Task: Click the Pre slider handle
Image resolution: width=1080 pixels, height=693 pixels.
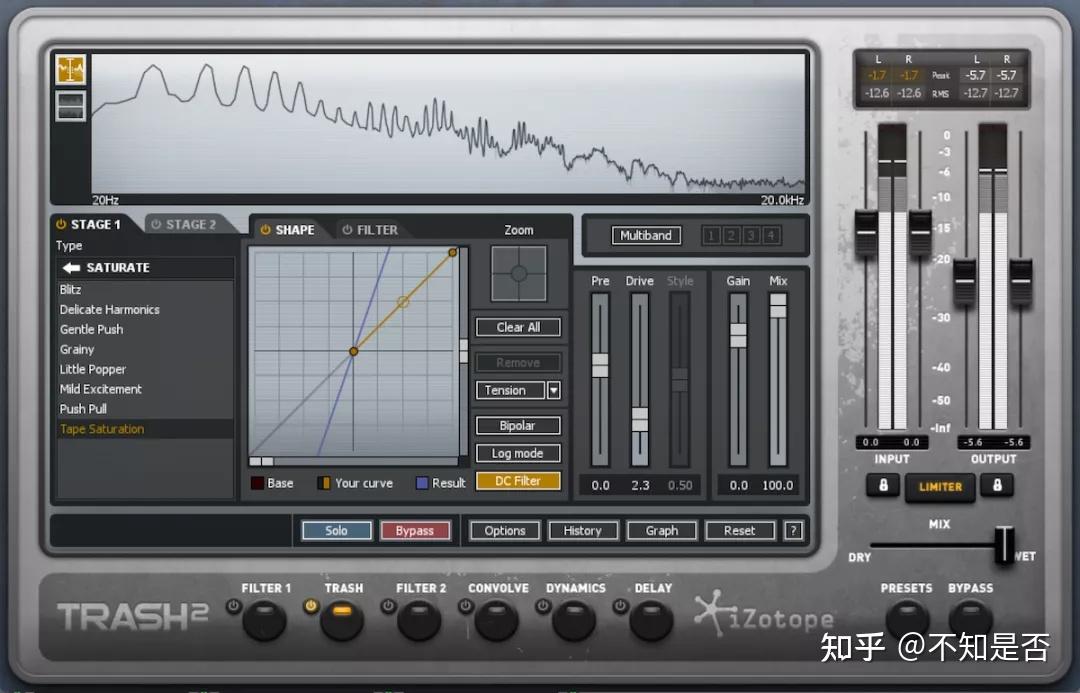Action: (x=600, y=365)
